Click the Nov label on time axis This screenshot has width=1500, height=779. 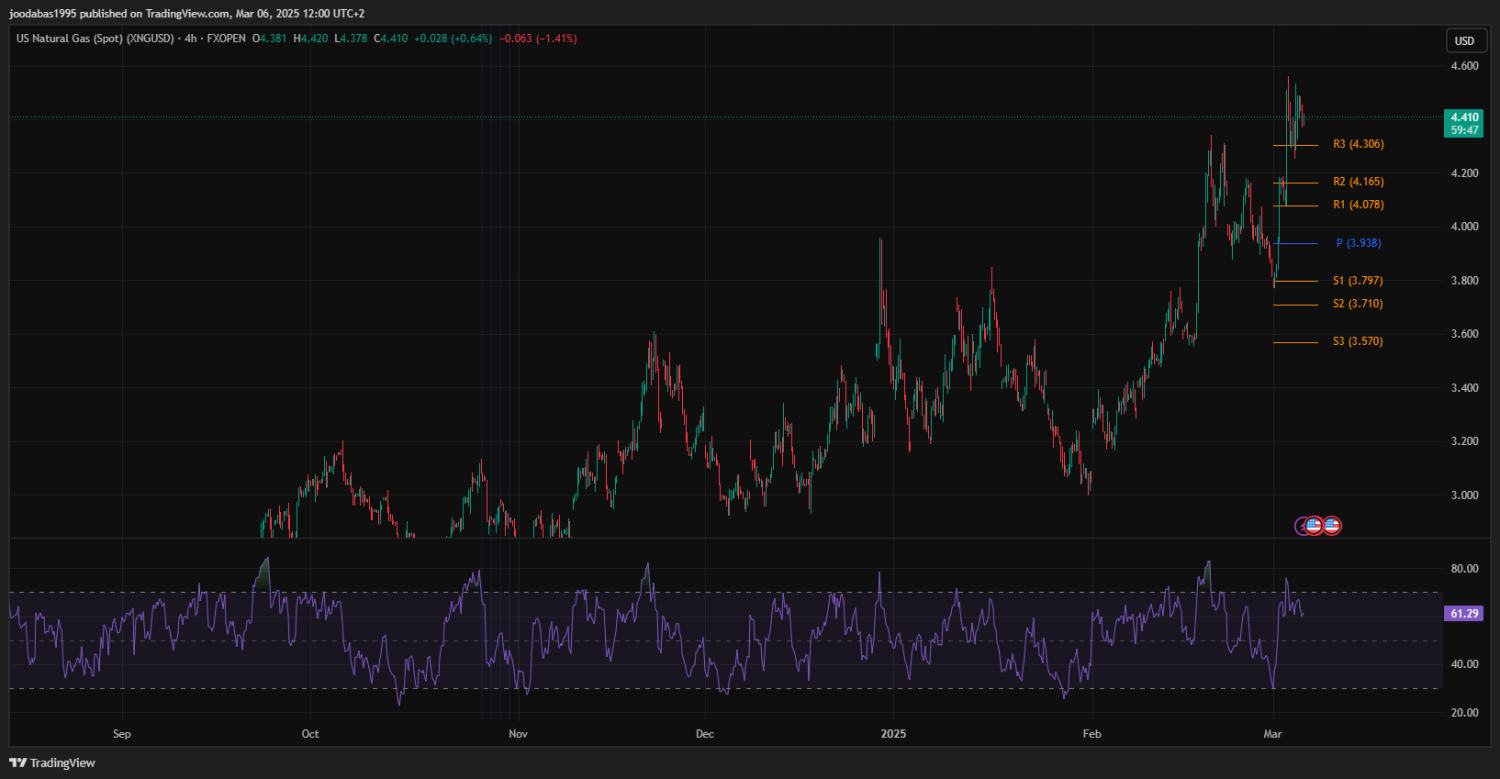pyautogui.click(x=517, y=733)
